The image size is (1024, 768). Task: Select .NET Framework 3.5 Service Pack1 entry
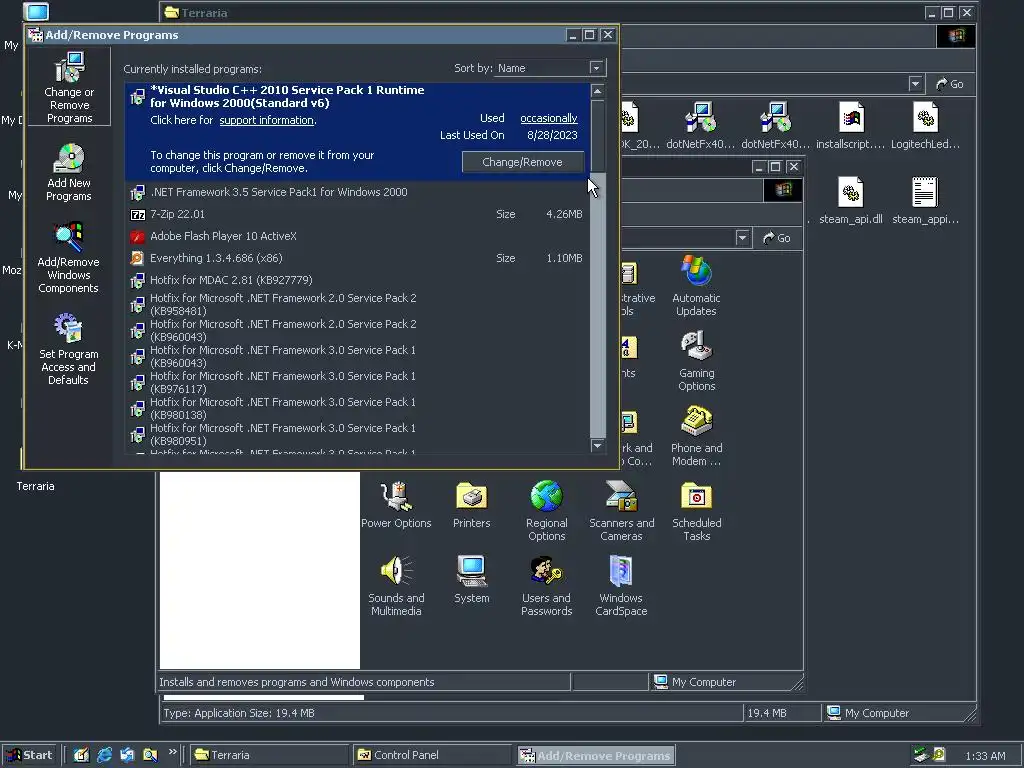(x=357, y=192)
